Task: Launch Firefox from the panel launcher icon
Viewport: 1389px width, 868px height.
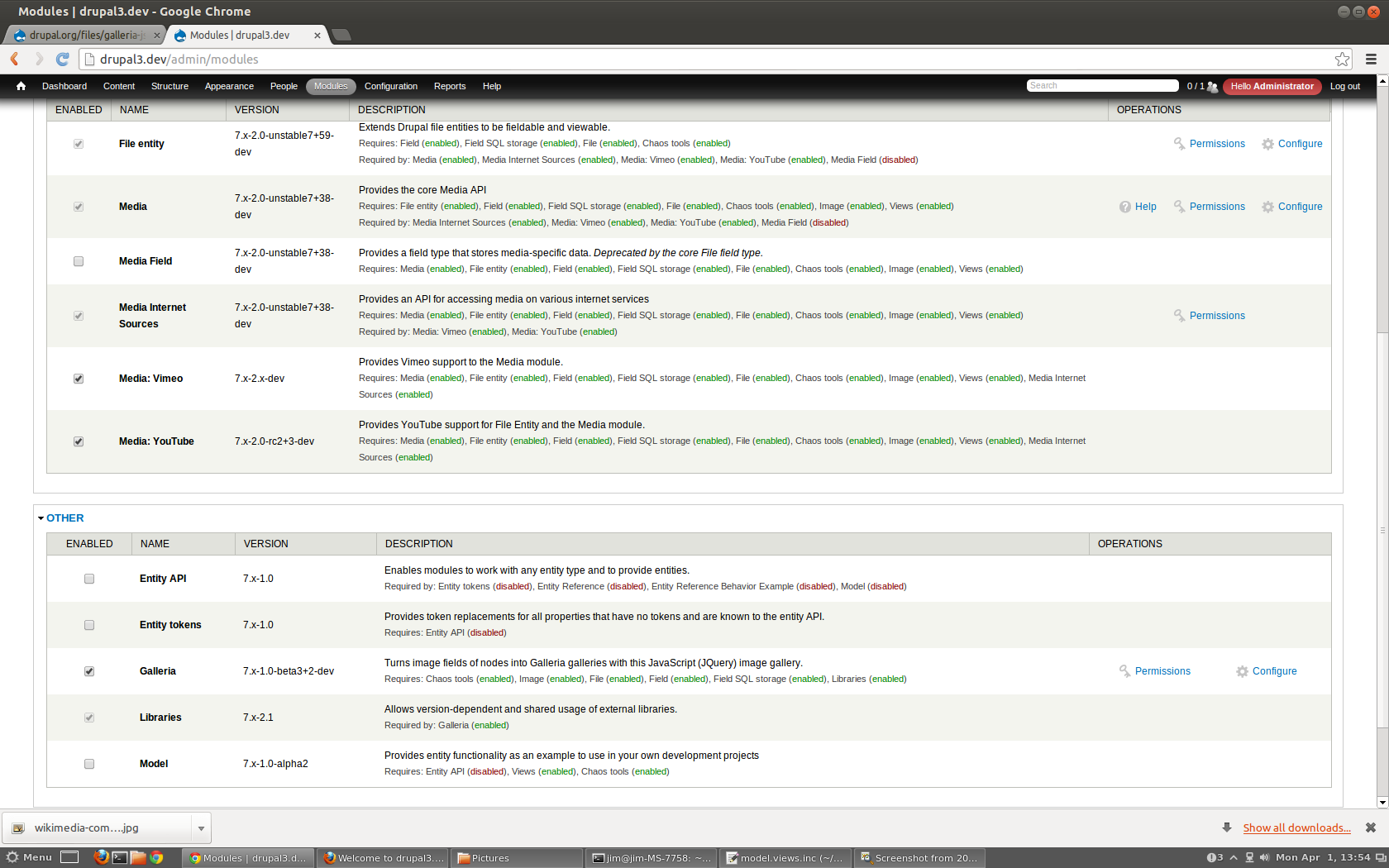Action: tap(101, 857)
